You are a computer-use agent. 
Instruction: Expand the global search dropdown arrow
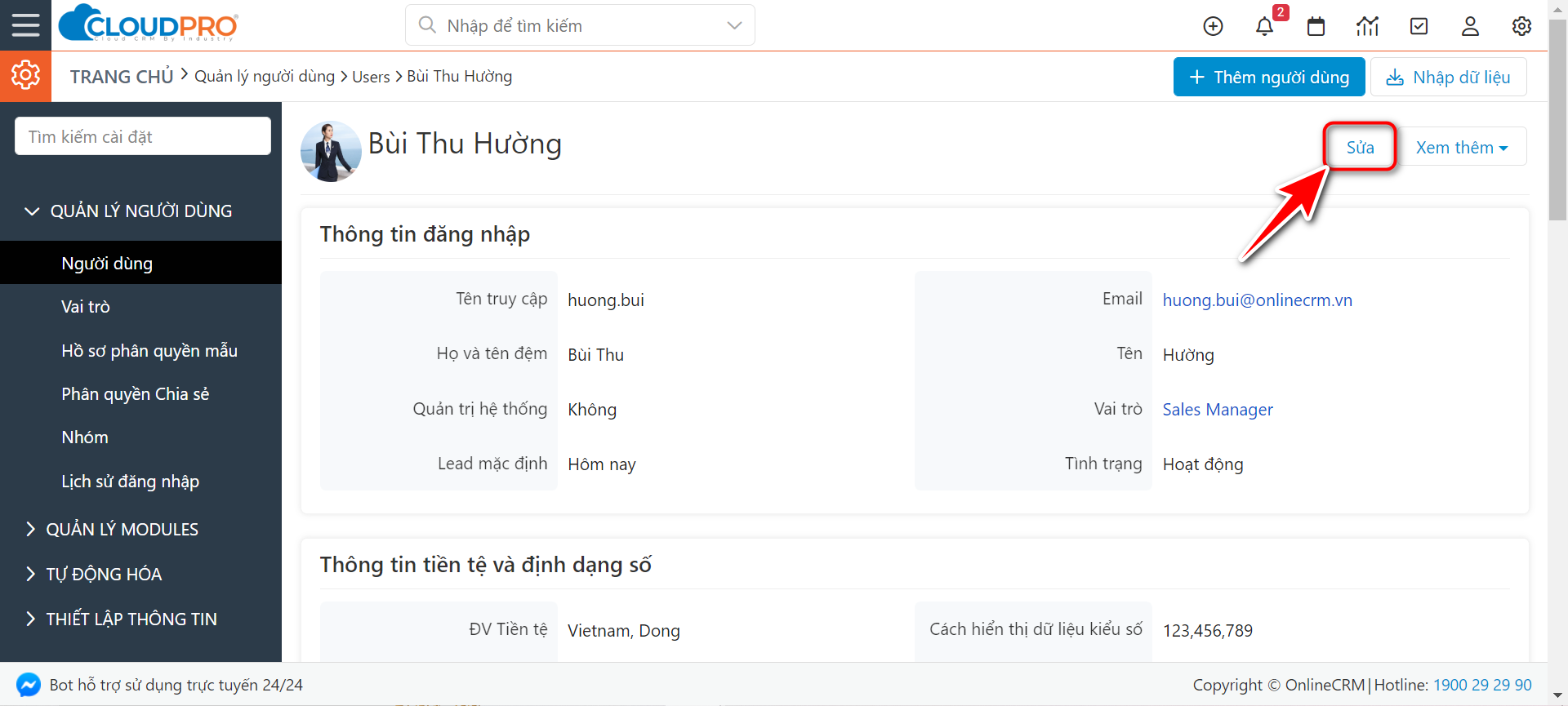734,25
